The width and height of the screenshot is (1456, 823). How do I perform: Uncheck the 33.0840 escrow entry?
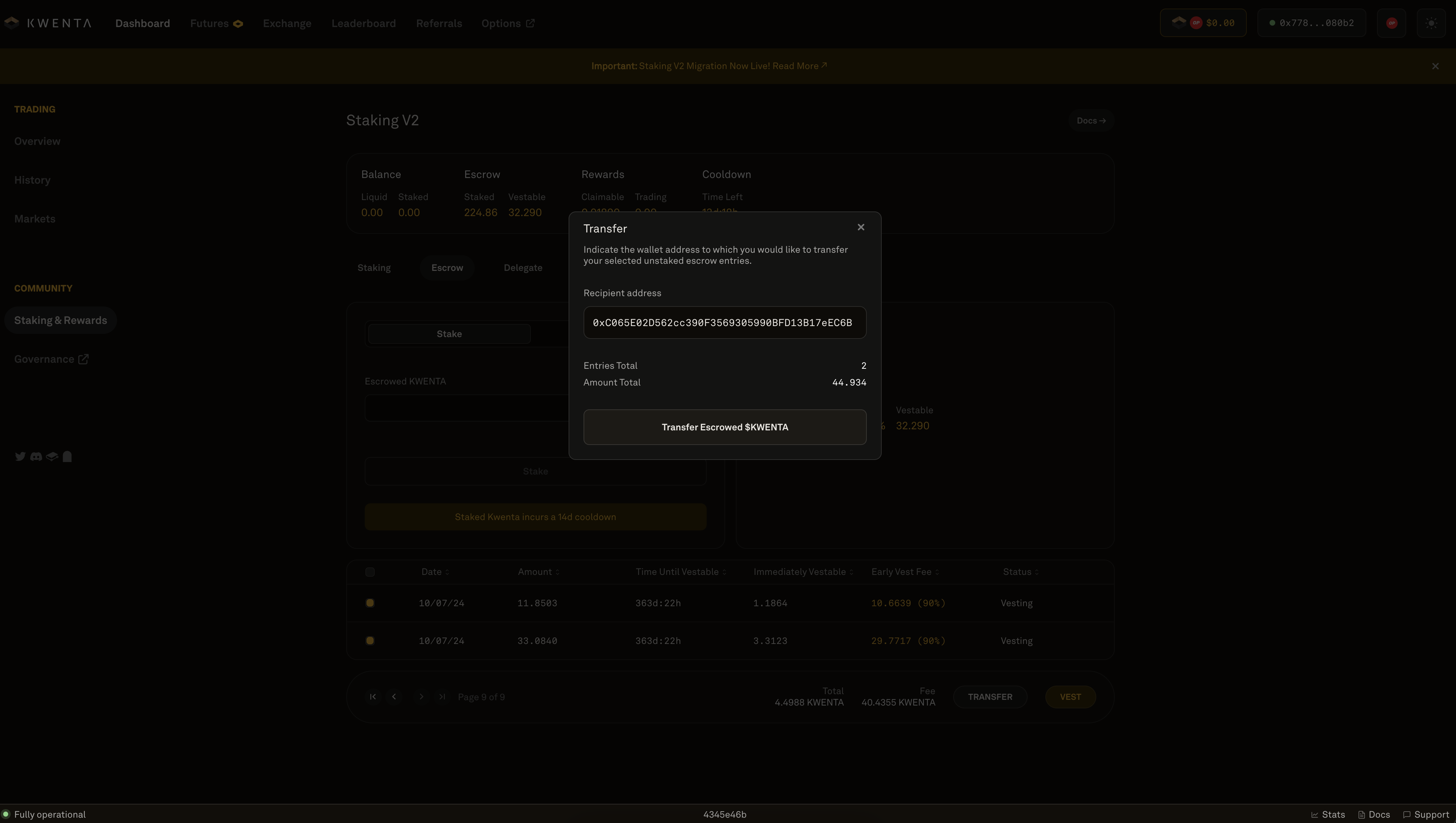pyautogui.click(x=370, y=641)
